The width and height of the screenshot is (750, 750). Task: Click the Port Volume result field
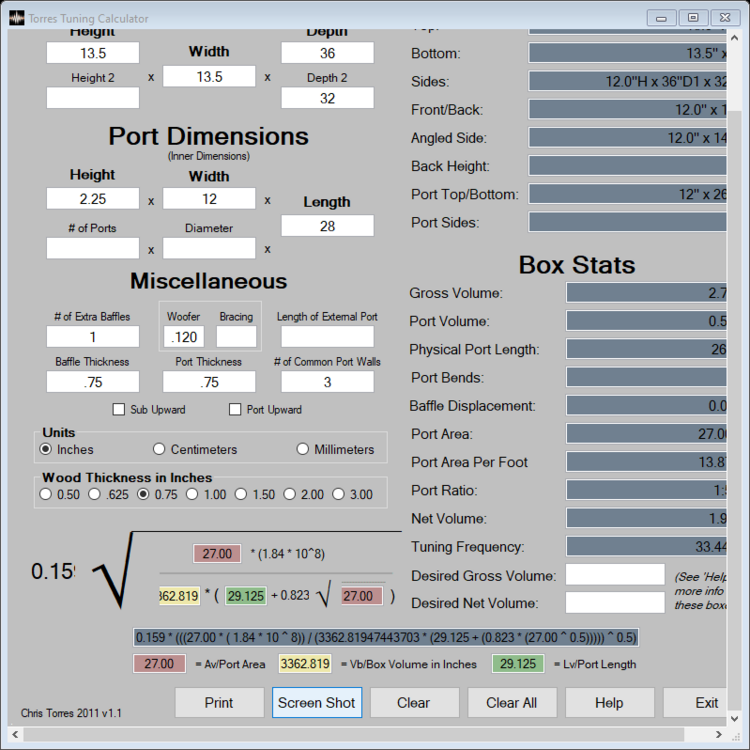click(x=647, y=320)
